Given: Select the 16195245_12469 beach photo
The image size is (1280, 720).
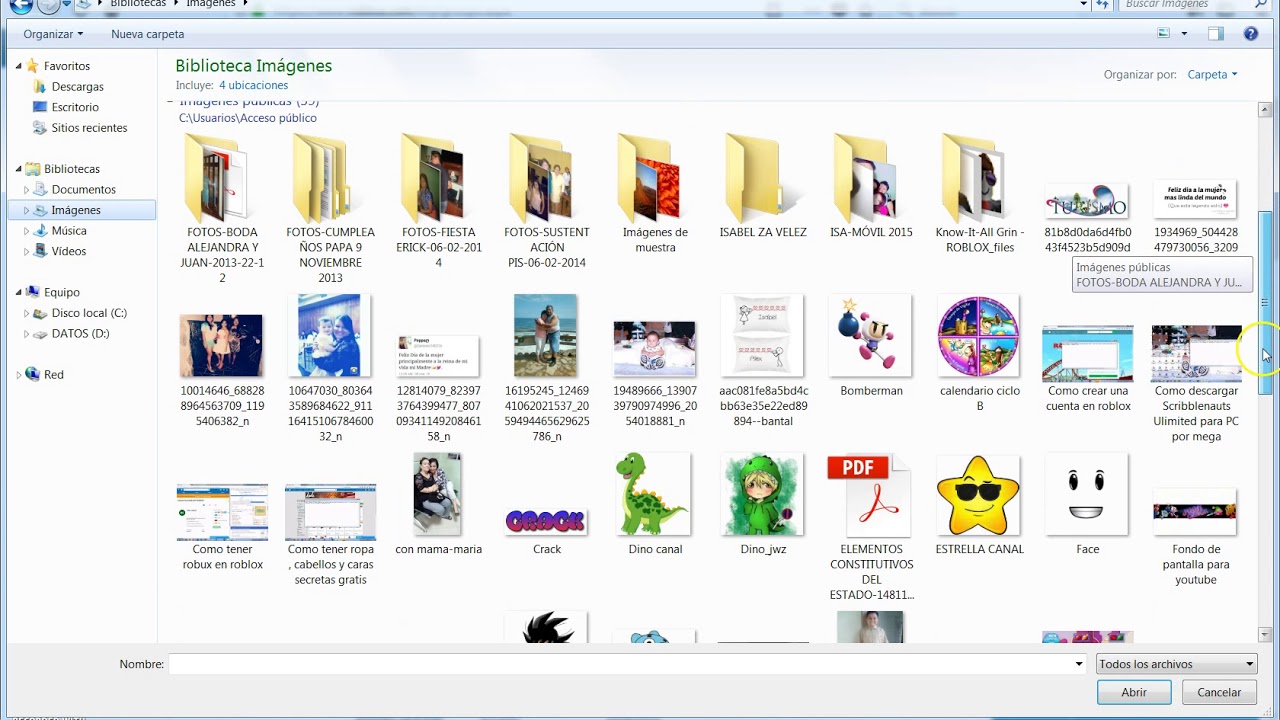Looking at the screenshot, I should click(x=546, y=368).
